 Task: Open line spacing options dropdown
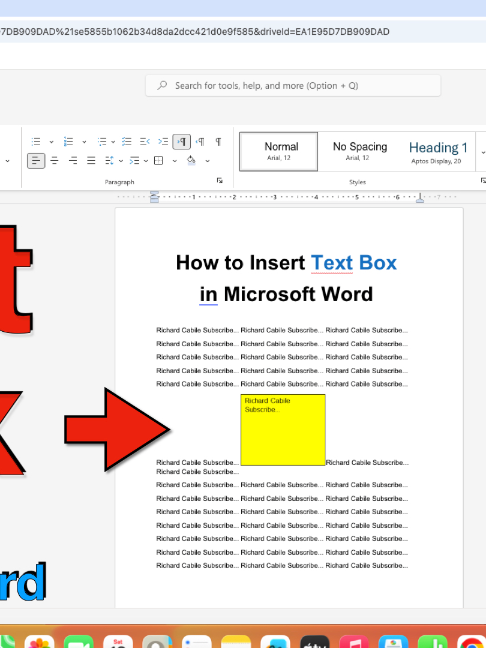pyautogui.click(x=121, y=161)
